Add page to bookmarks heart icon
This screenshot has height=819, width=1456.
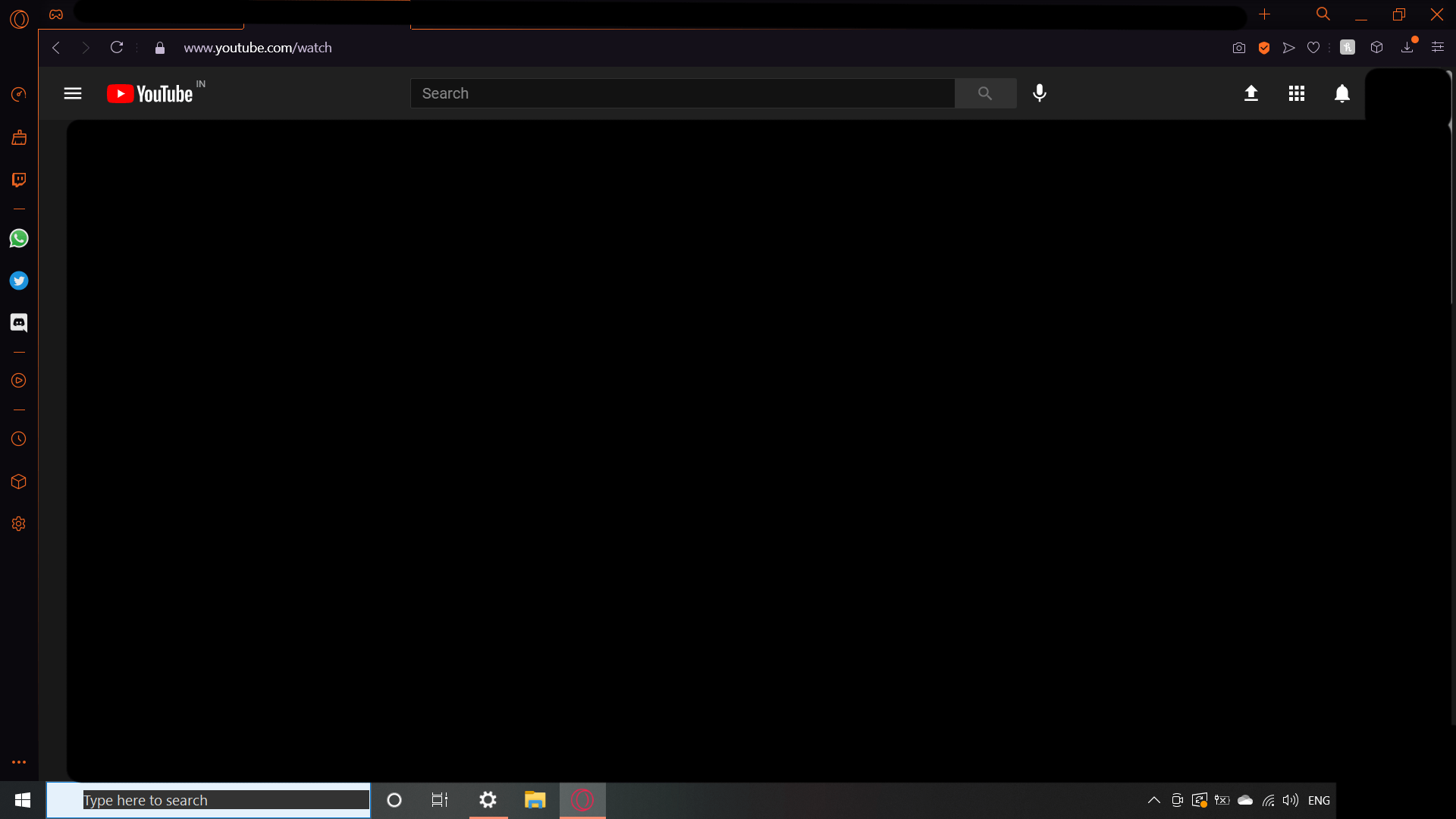pos(1313,48)
